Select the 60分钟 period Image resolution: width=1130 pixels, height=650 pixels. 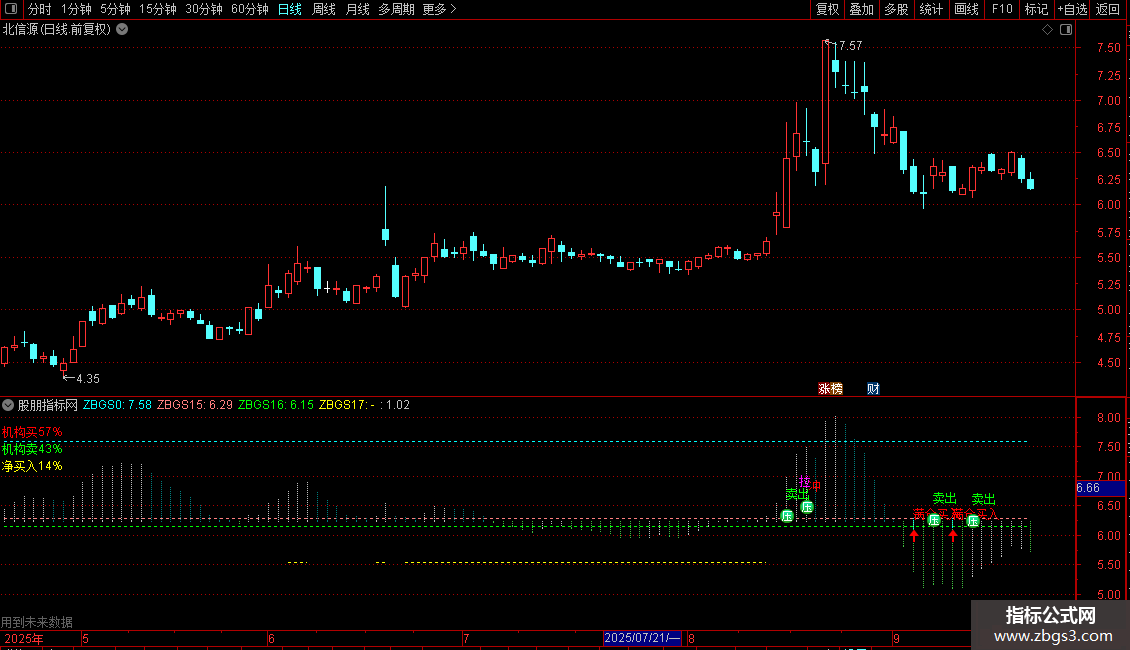tap(249, 9)
